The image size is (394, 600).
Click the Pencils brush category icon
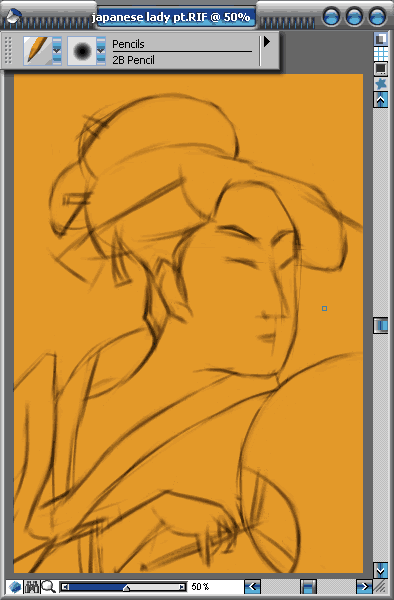(37, 51)
